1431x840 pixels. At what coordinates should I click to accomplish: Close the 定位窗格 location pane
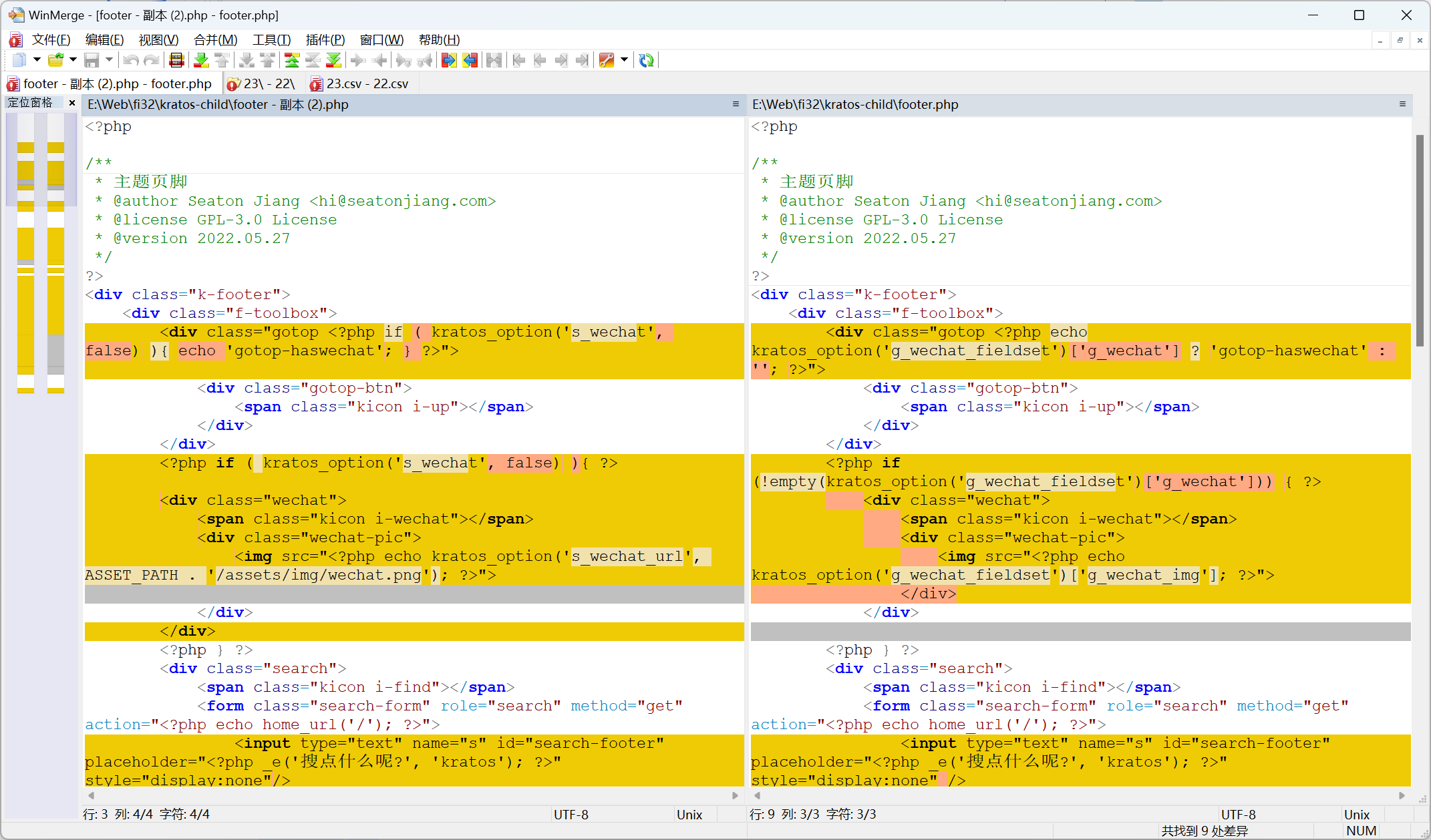[x=72, y=103]
